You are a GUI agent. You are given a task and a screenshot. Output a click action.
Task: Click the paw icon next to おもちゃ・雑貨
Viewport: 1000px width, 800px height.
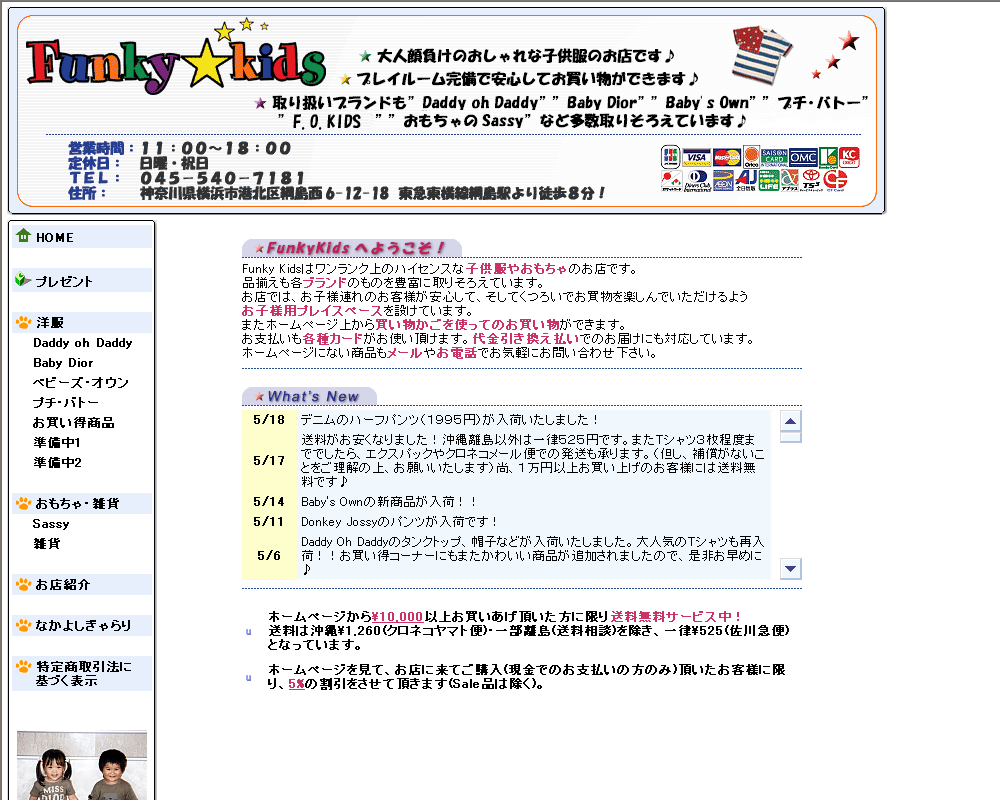(x=24, y=503)
